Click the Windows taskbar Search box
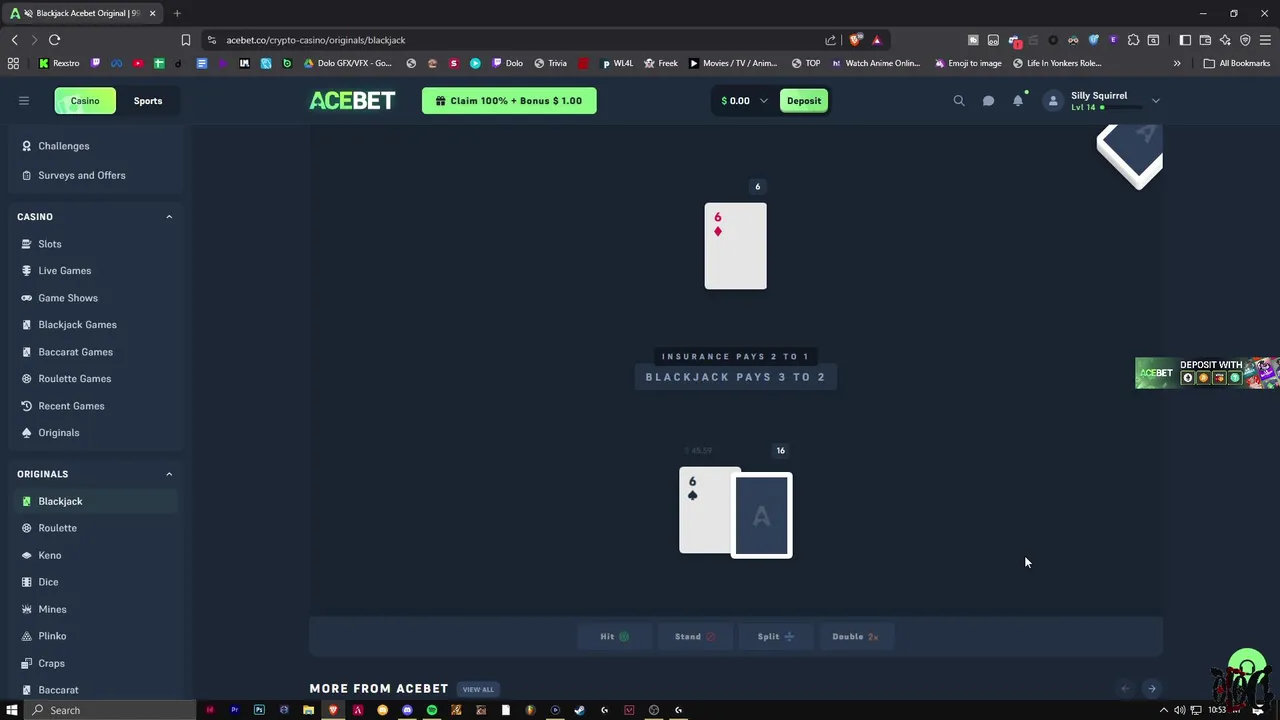 click(108, 710)
